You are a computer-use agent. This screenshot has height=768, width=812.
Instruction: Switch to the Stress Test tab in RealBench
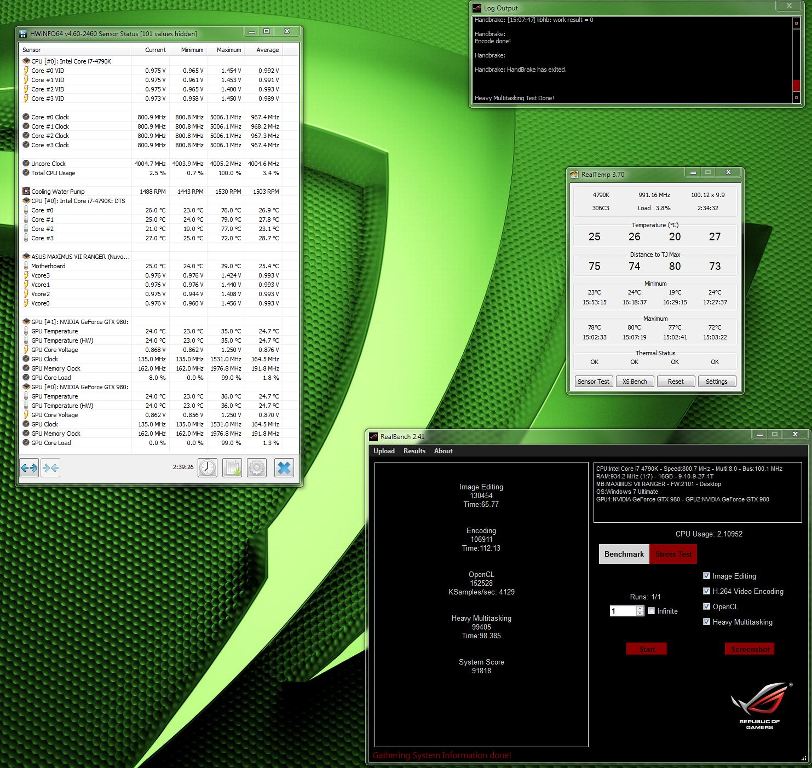pyautogui.click(x=673, y=554)
